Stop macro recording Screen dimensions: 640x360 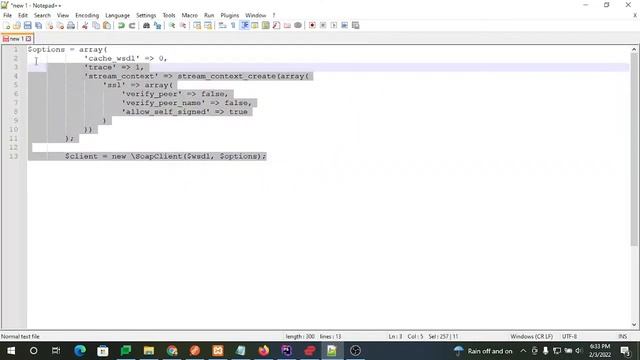[323, 25]
